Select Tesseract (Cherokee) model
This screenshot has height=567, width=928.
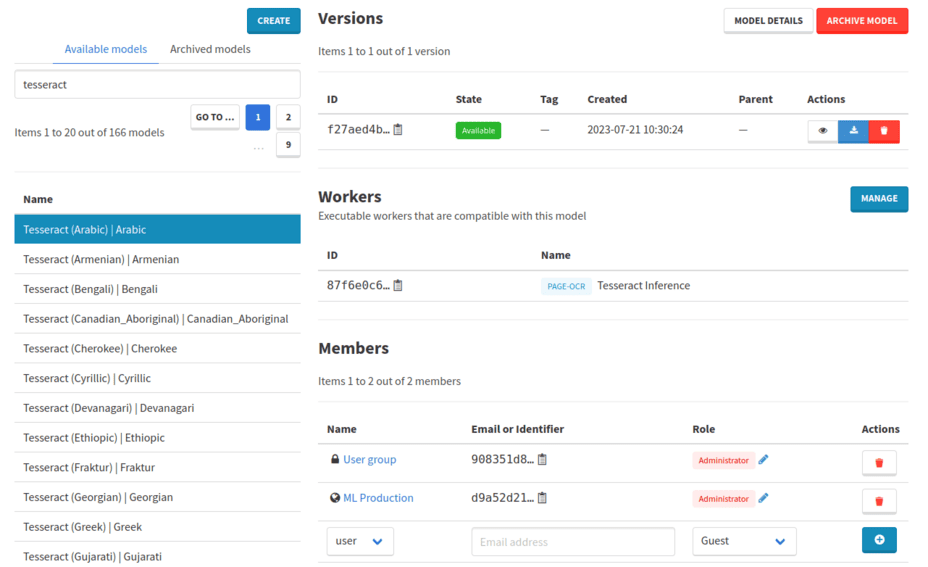pyautogui.click(x=157, y=348)
